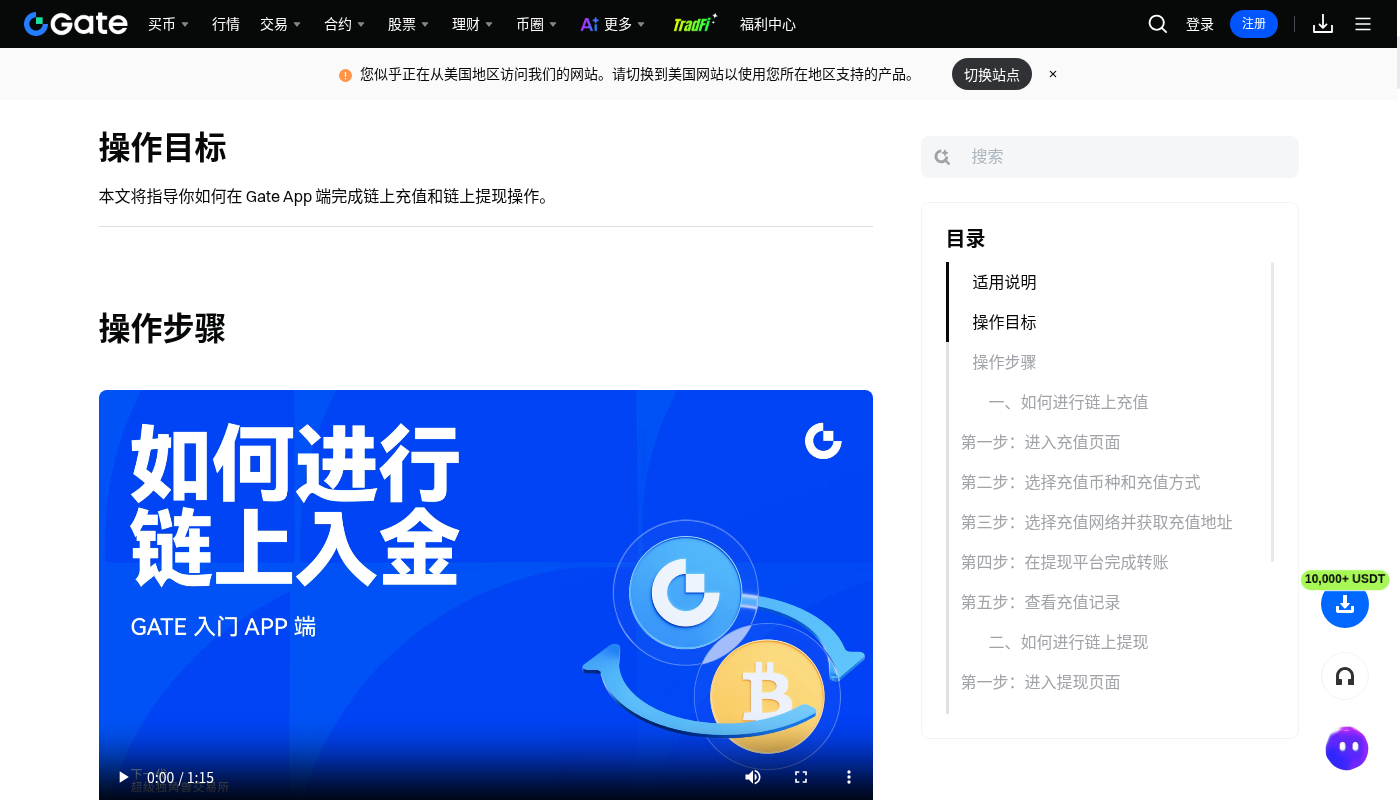Open video more options menu
This screenshot has height=800, width=1400.
(849, 777)
